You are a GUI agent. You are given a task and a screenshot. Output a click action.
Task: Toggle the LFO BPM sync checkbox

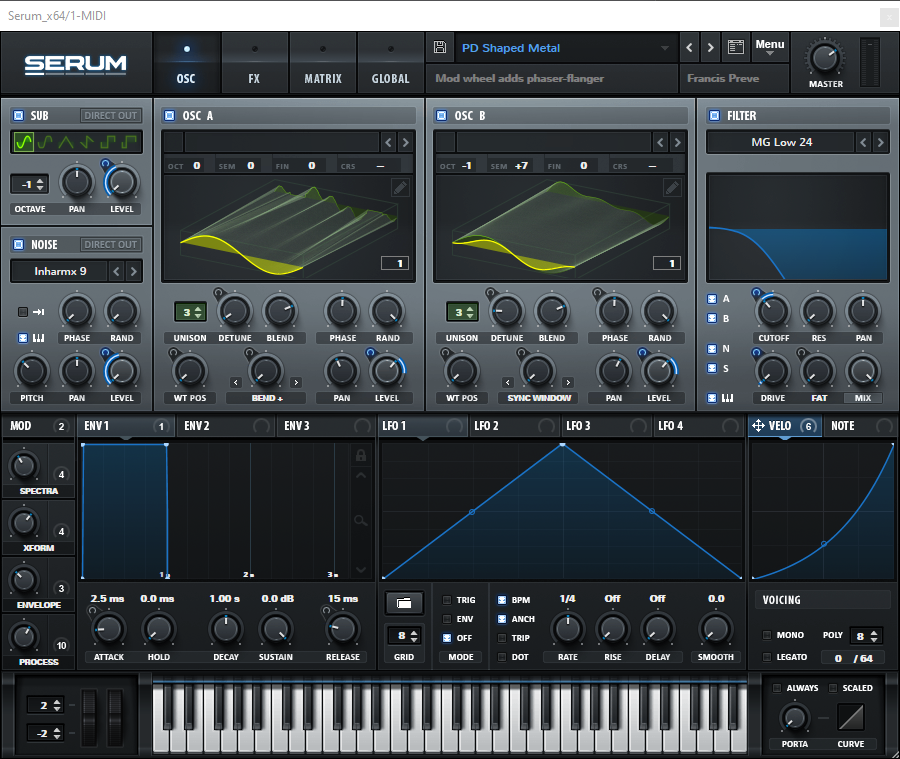point(502,601)
